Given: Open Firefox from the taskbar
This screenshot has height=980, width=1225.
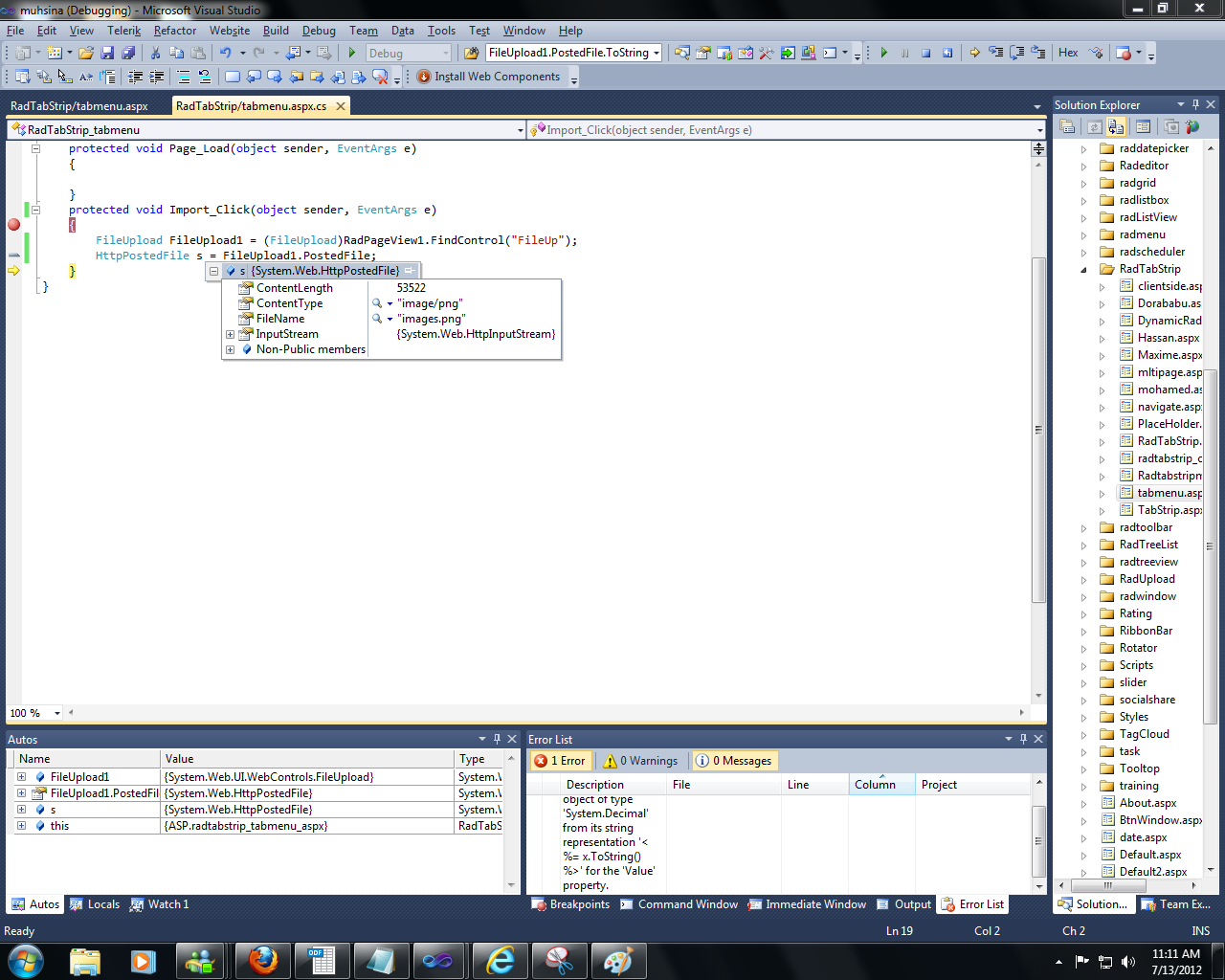Looking at the screenshot, I should (263, 960).
